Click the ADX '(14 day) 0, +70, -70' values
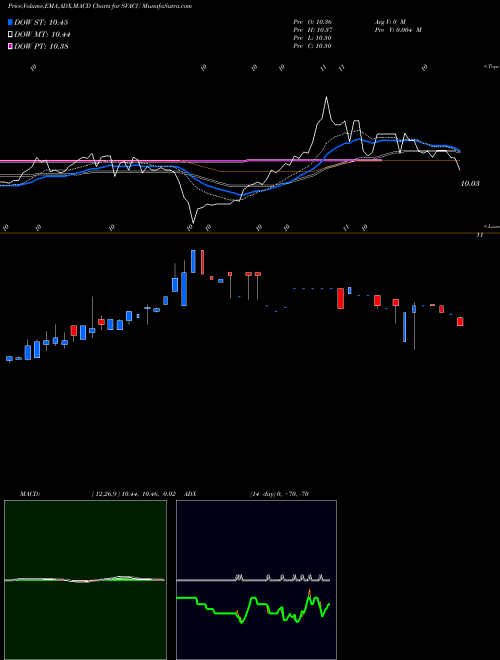Image resolution: width=500 pixels, height=660 pixels. [x=279, y=494]
